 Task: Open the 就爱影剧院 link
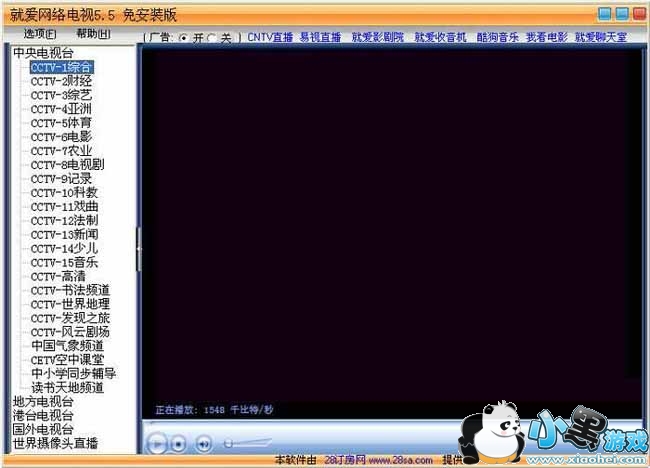coord(378,37)
